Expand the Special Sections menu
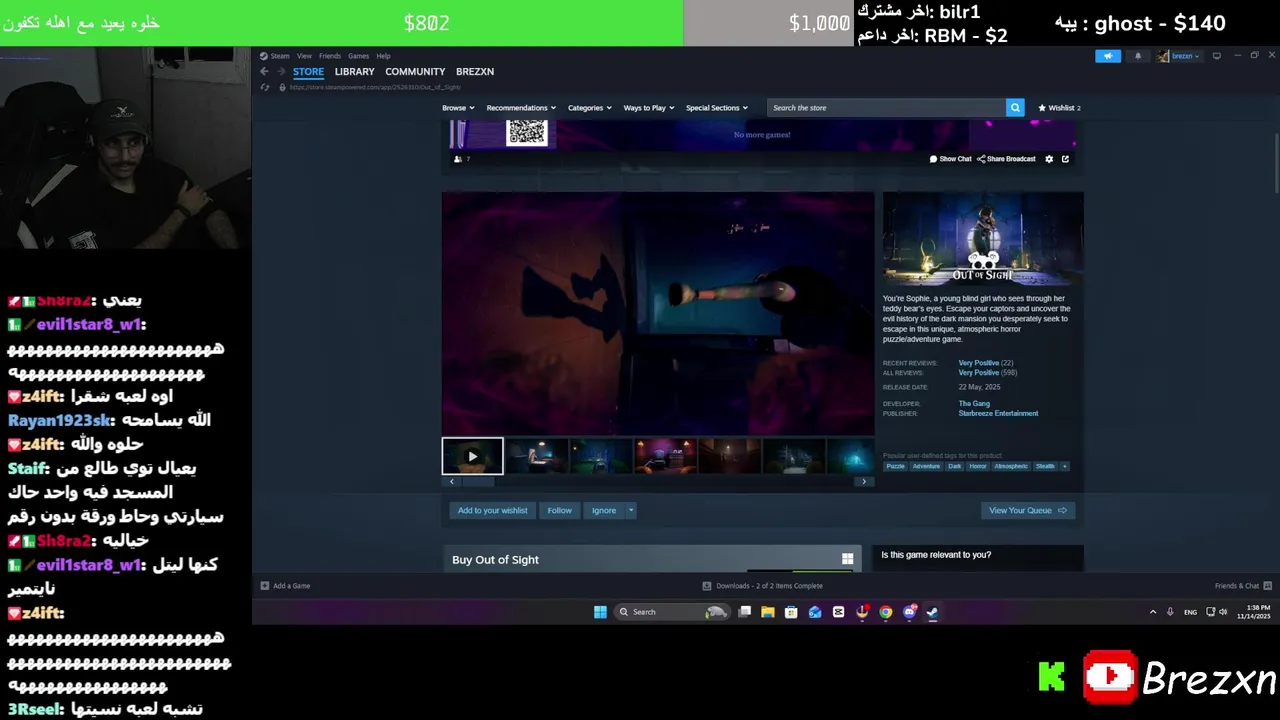 click(716, 108)
